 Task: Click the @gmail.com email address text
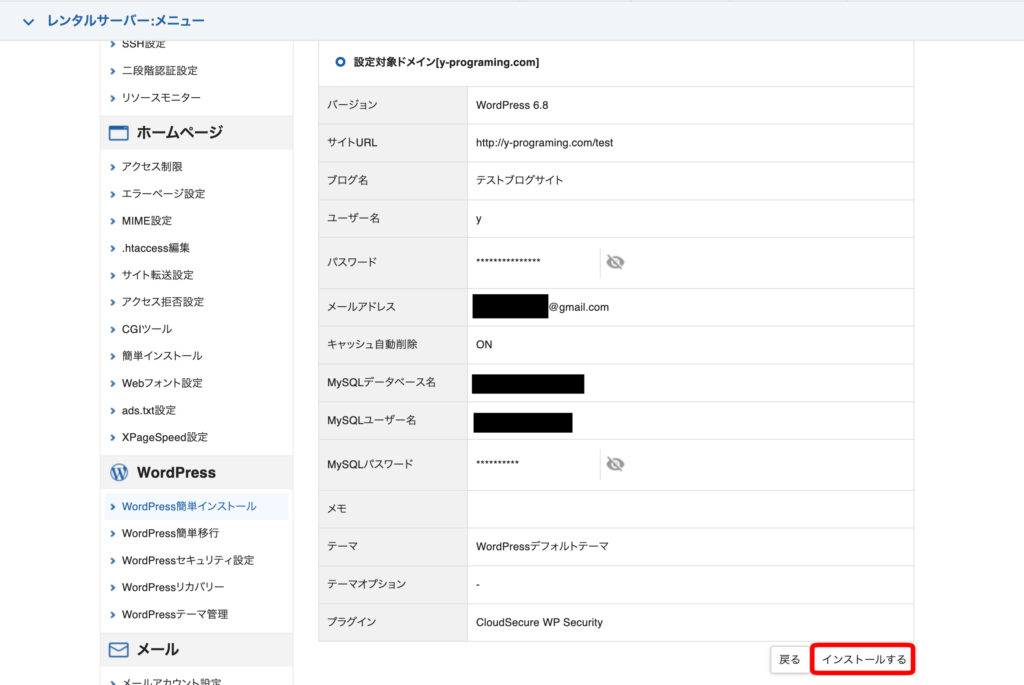pyautogui.click(x=579, y=308)
